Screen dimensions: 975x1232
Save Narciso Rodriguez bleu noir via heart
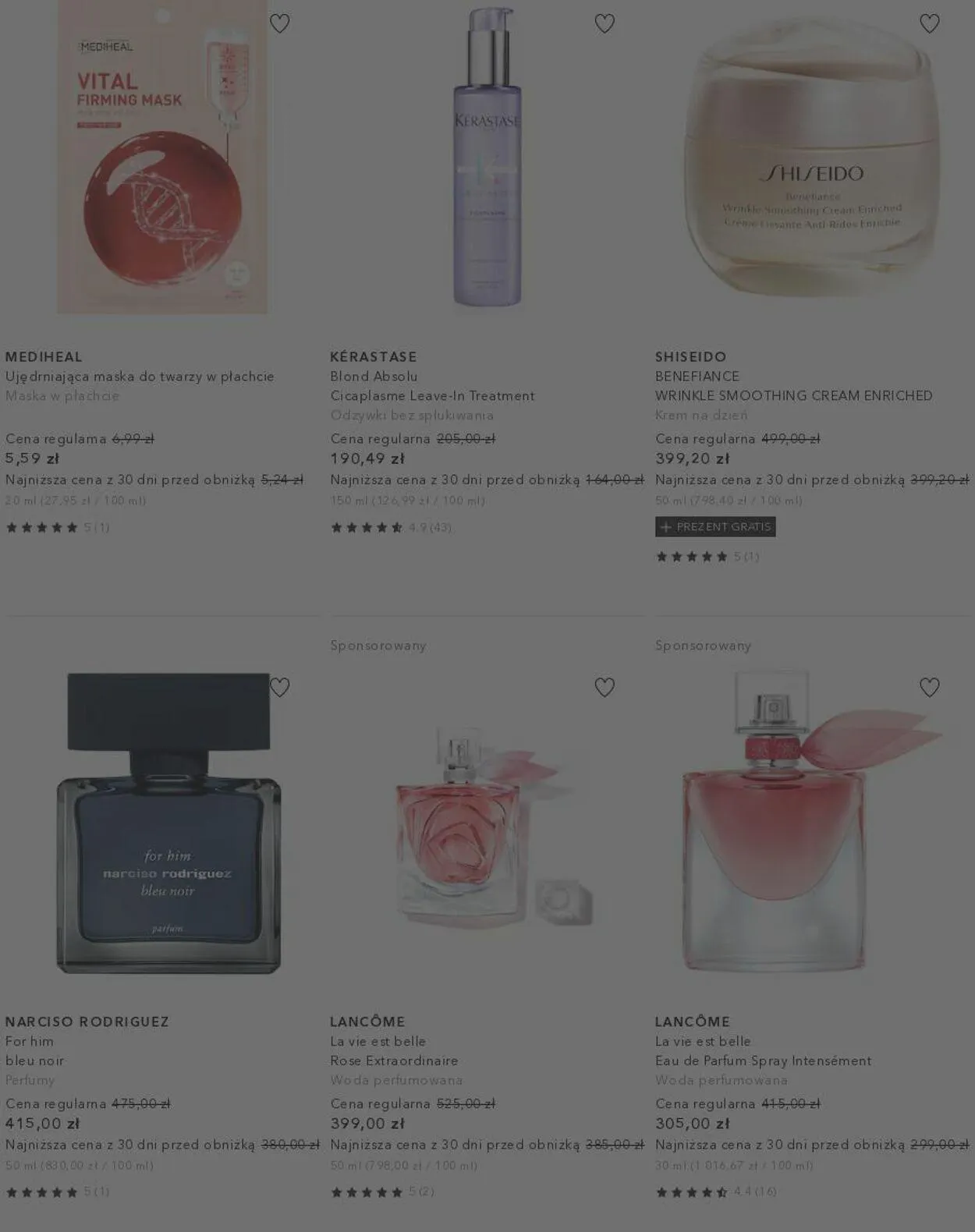click(279, 687)
